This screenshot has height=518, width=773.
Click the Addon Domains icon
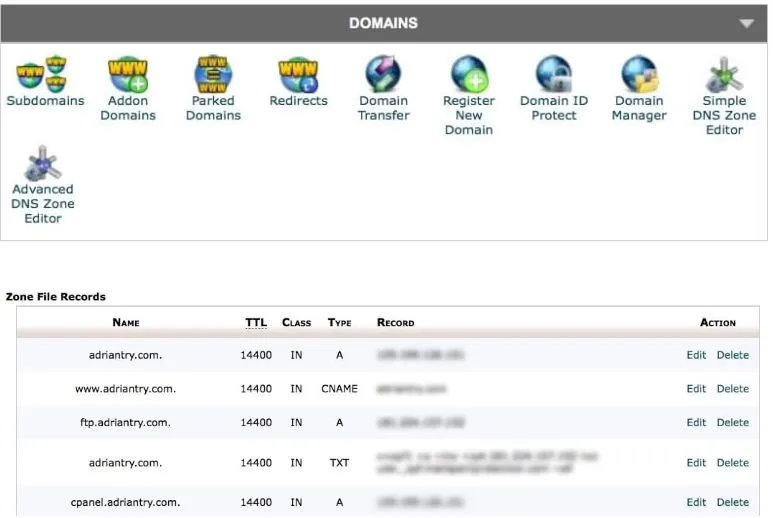(128, 75)
